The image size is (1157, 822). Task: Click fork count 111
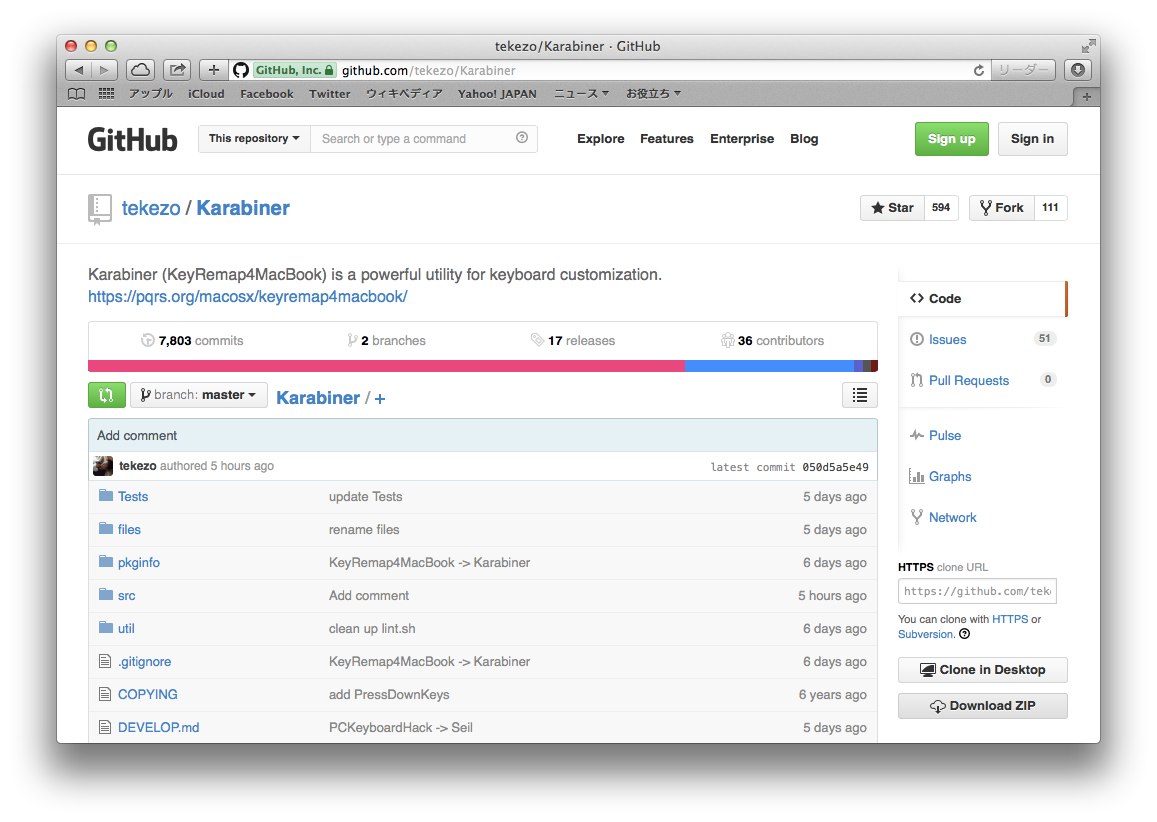[1050, 208]
